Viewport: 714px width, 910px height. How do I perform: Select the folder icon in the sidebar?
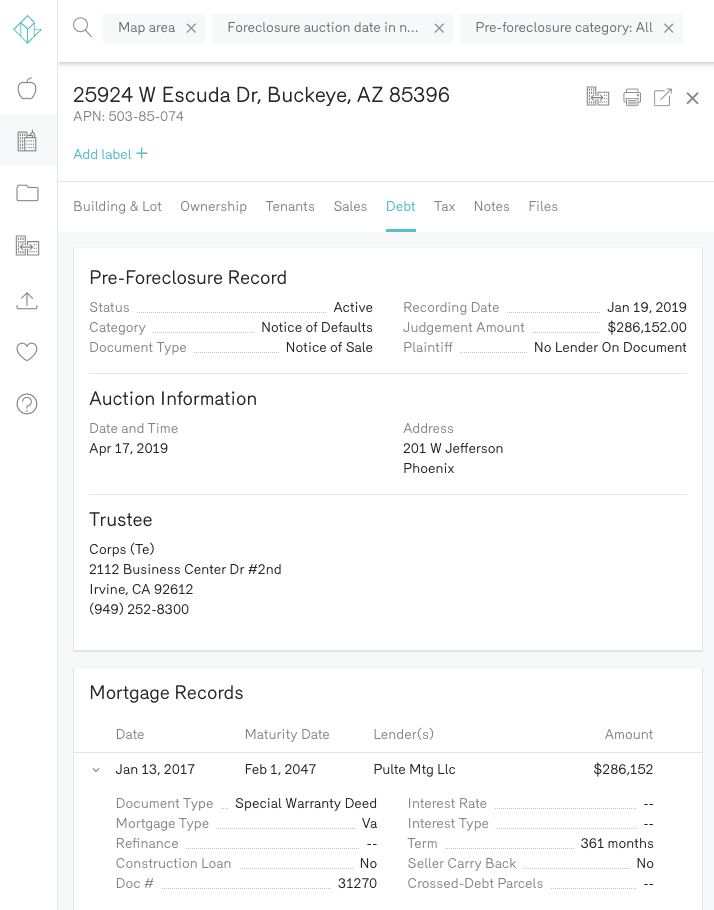tap(27, 193)
